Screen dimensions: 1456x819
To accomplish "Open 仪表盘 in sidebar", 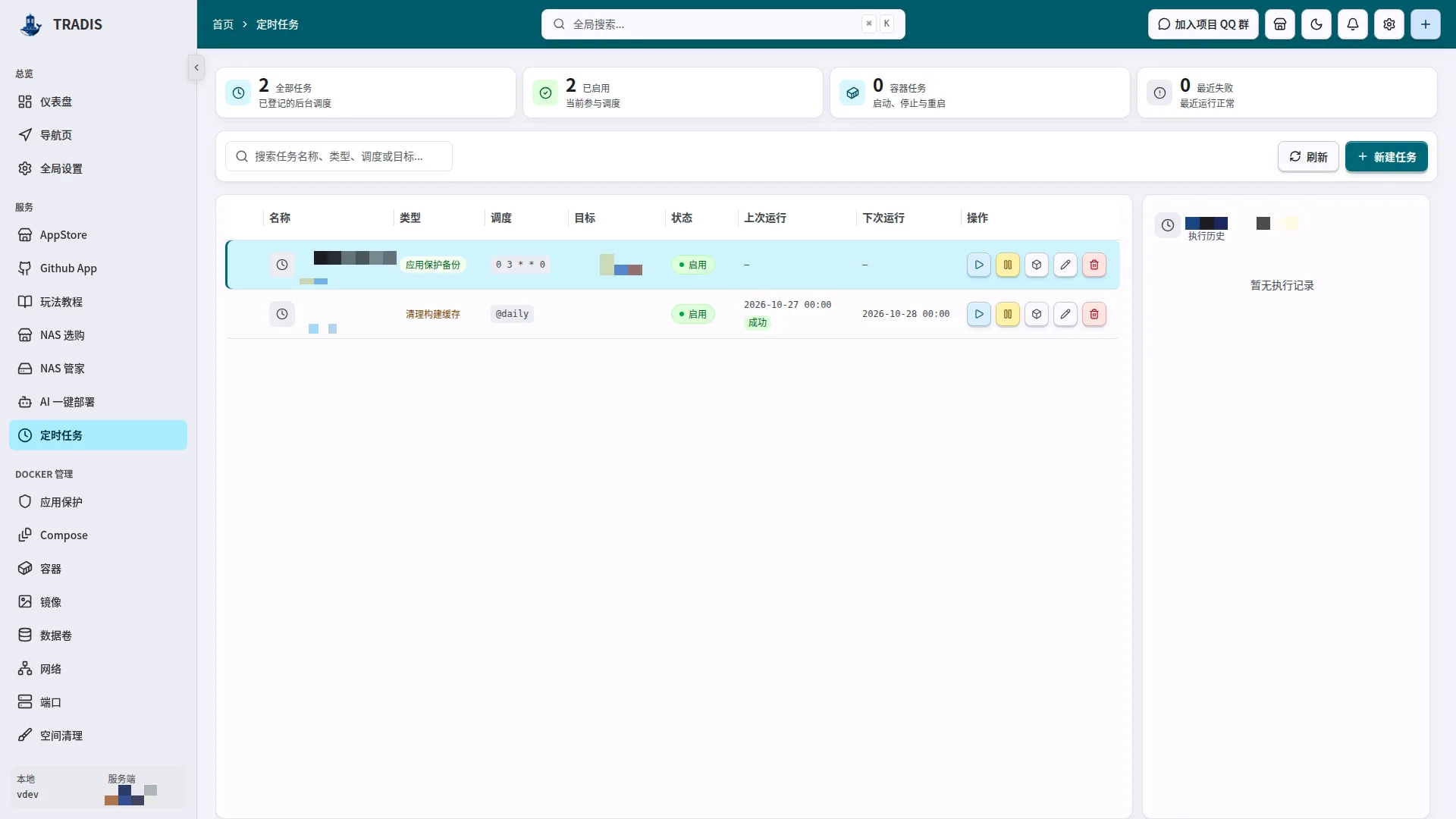I will (98, 102).
